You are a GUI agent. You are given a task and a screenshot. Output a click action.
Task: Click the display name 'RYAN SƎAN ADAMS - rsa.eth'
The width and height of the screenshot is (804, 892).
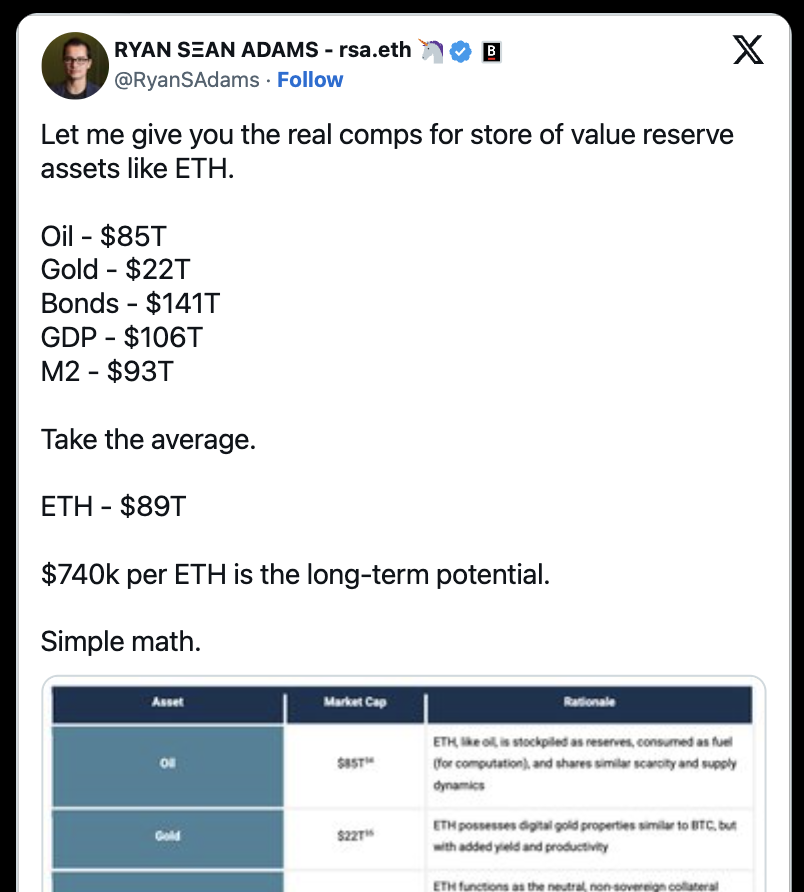click(262, 52)
